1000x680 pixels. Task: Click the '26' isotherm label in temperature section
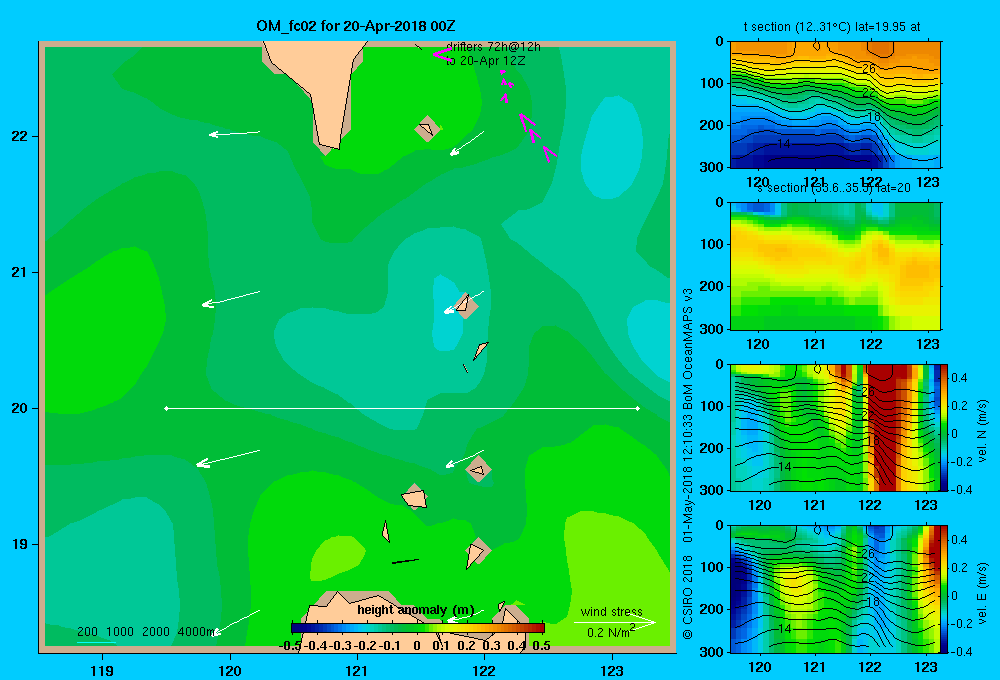(x=869, y=69)
